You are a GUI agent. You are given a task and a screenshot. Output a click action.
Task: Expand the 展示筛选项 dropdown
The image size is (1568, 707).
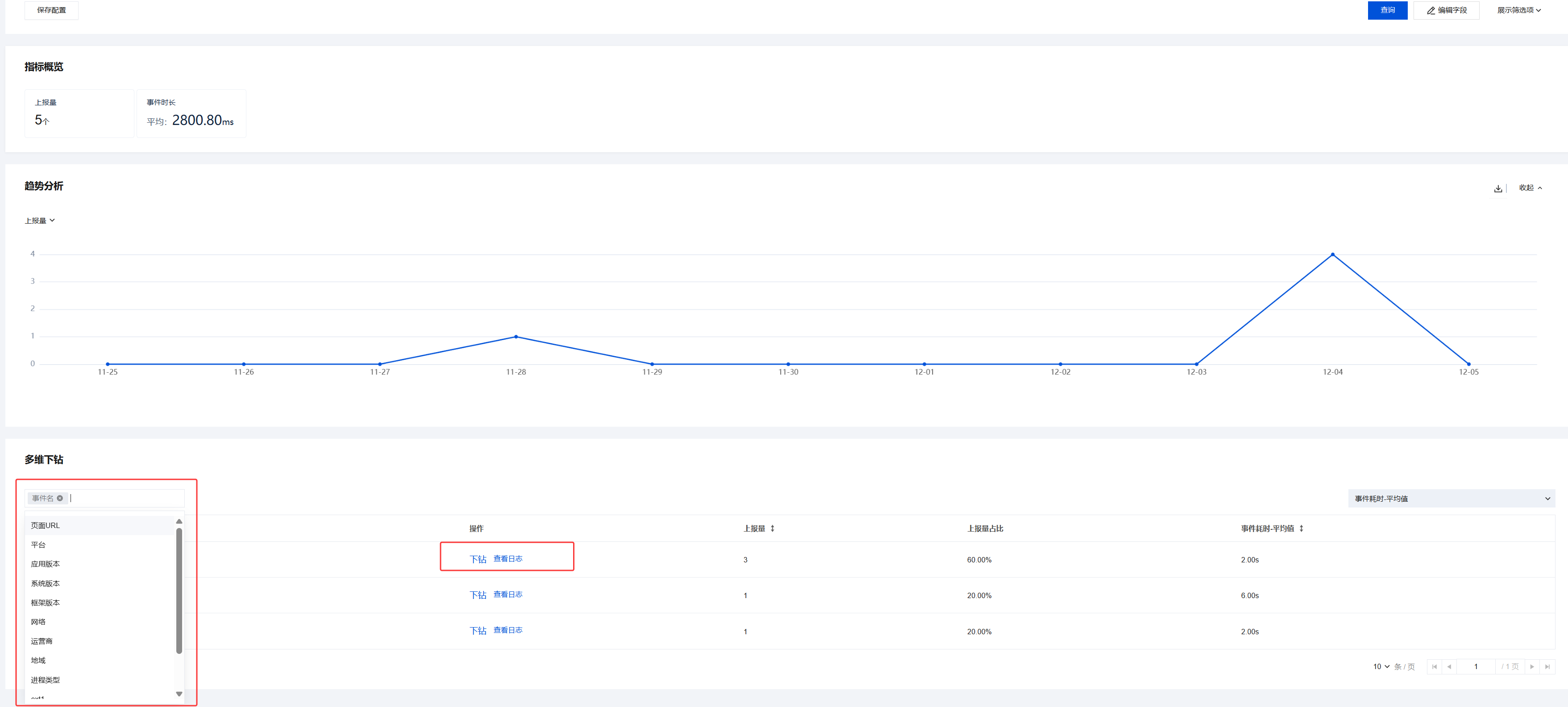pos(1518,10)
